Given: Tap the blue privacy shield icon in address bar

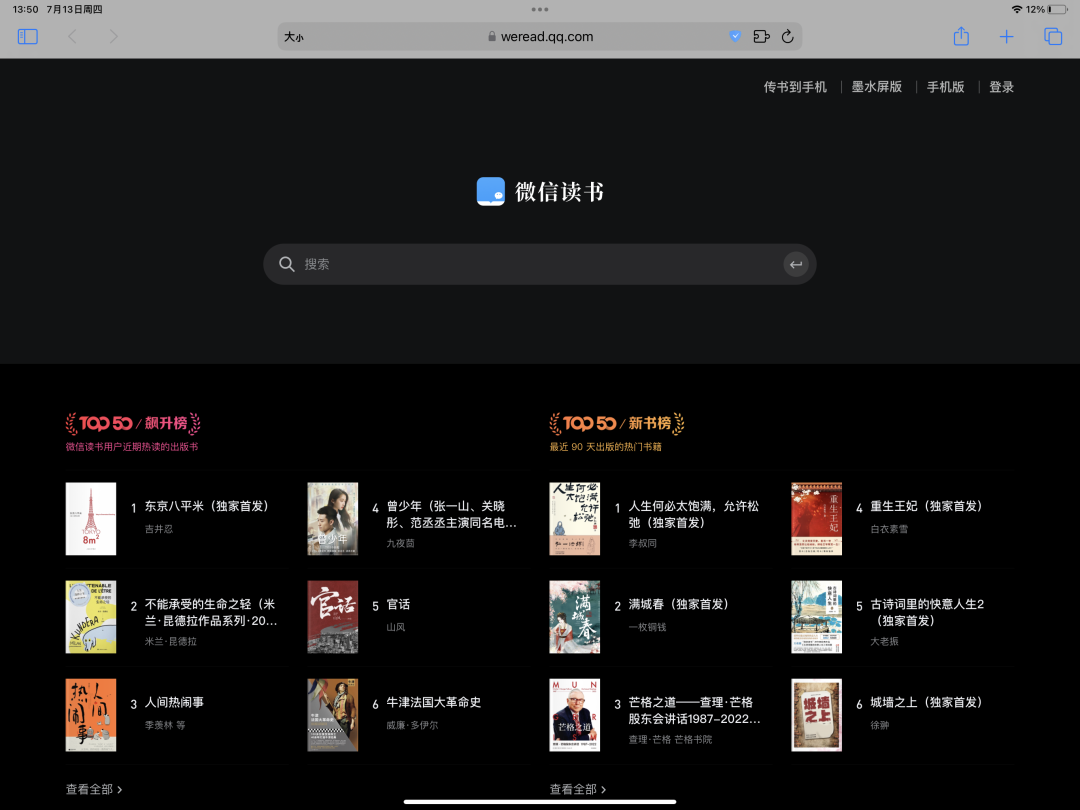Looking at the screenshot, I should [x=735, y=37].
